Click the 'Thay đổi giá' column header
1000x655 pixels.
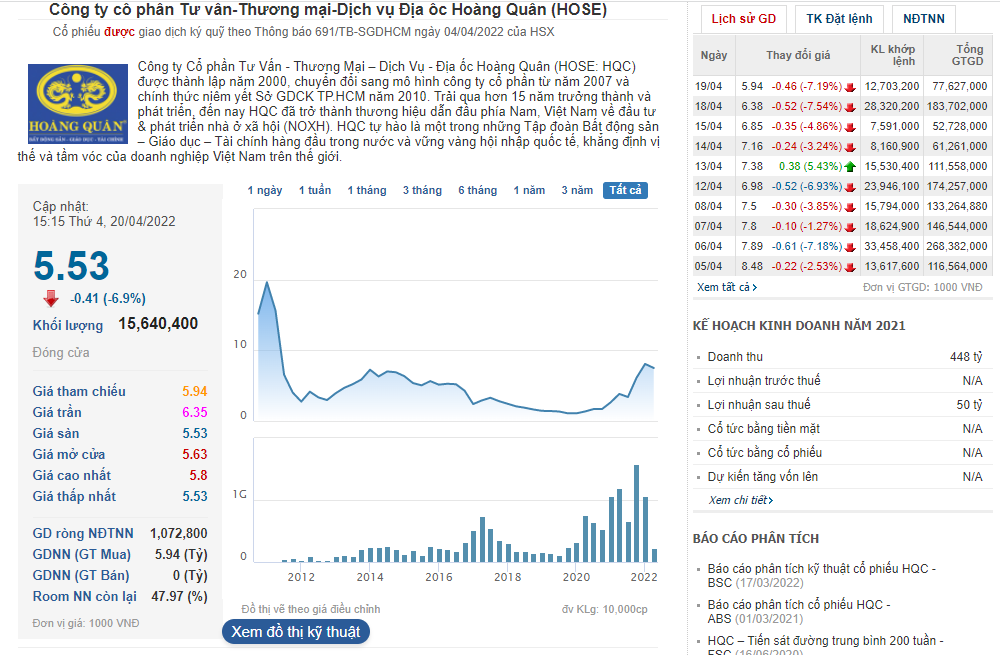[798, 55]
